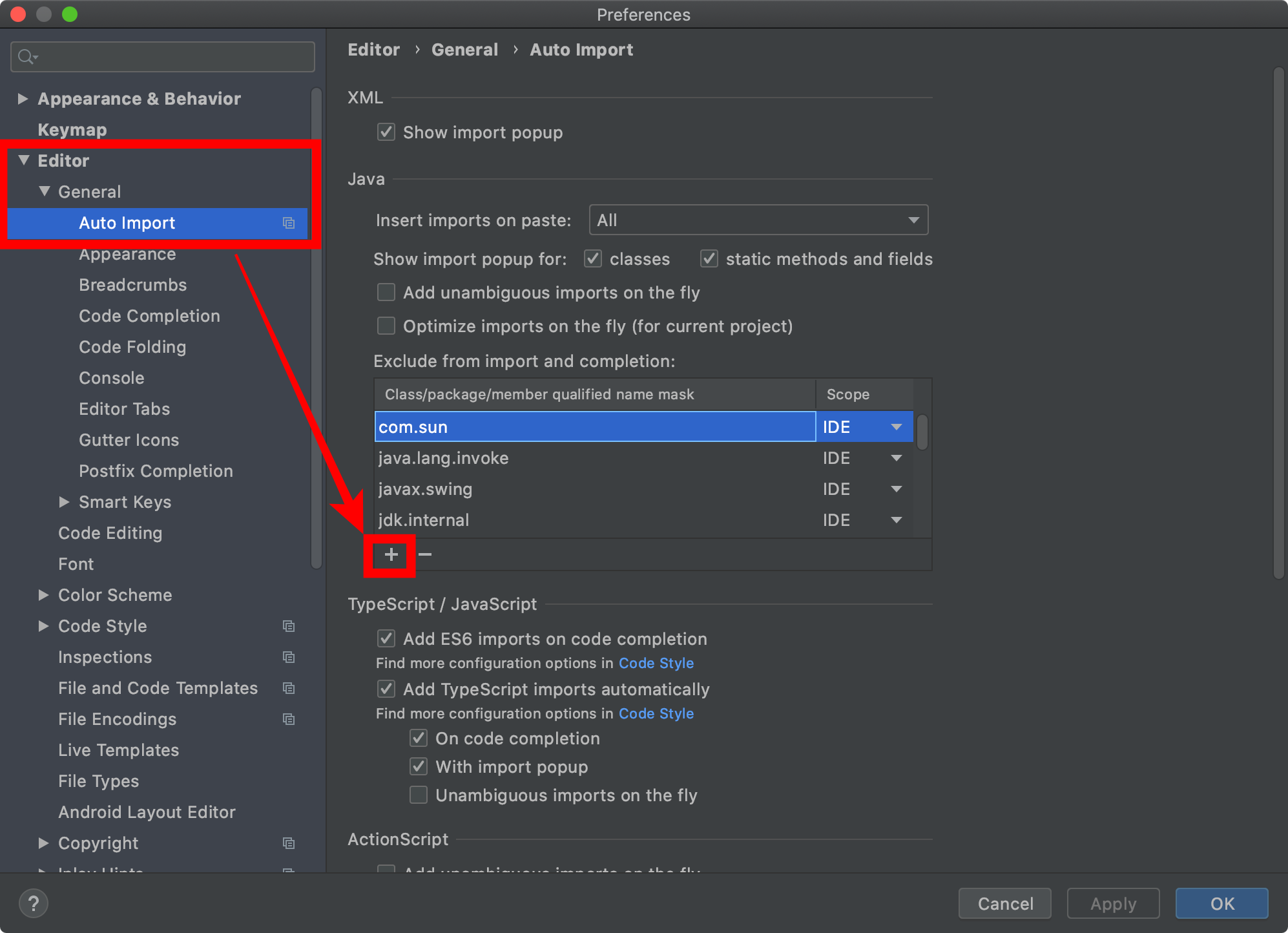
Task: Follow the first Code Style link
Action: [x=656, y=664]
